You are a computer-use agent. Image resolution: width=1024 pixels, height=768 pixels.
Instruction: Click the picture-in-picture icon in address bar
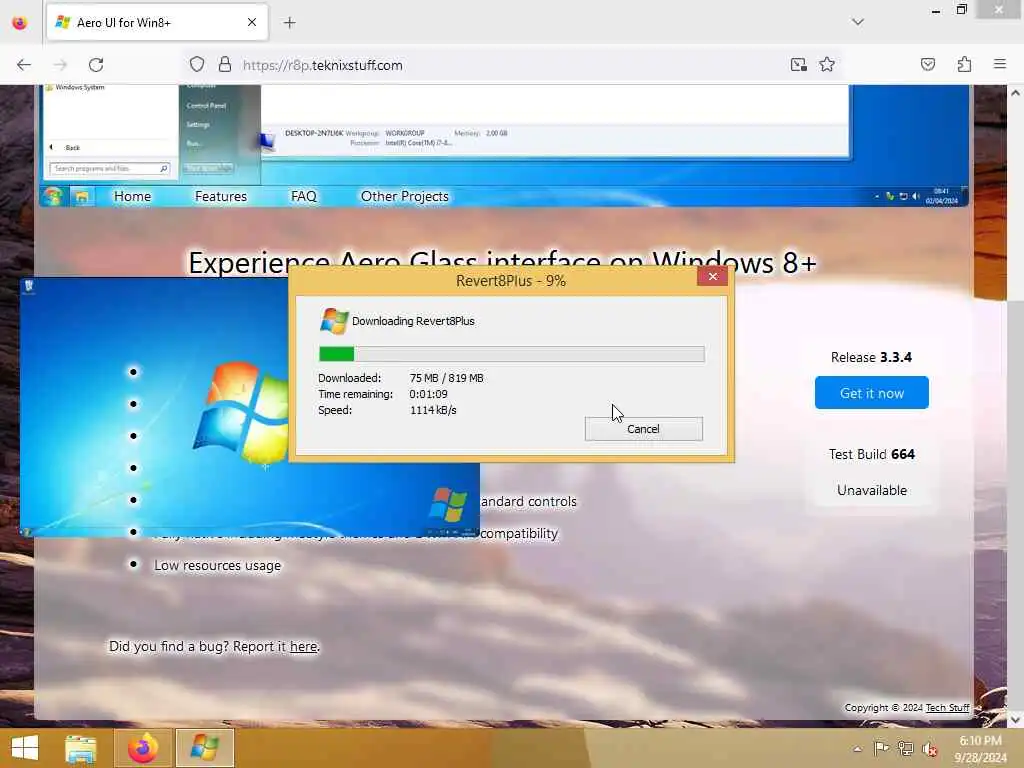[798, 65]
